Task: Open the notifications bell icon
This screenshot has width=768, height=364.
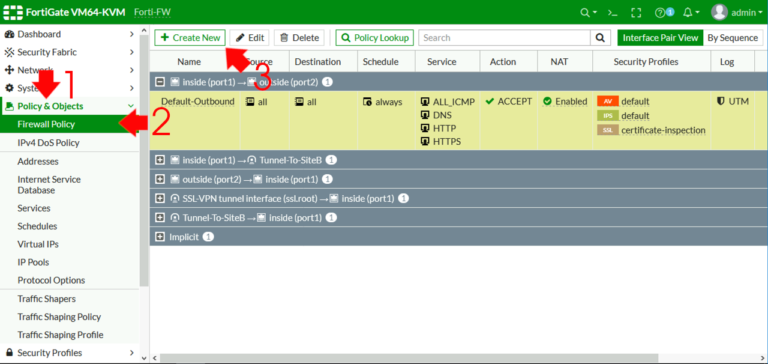Action: [x=688, y=13]
